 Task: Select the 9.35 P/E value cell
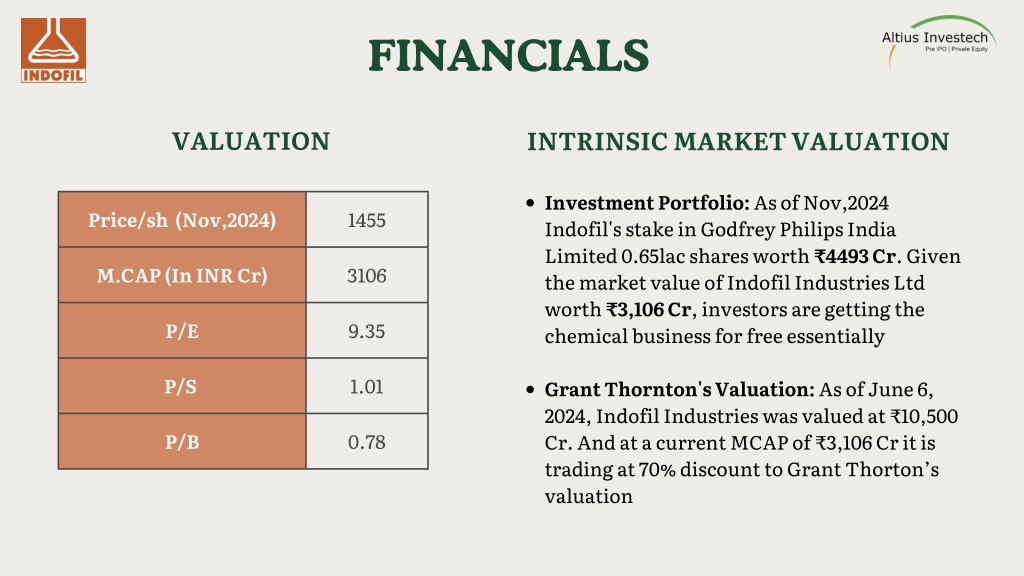(367, 331)
